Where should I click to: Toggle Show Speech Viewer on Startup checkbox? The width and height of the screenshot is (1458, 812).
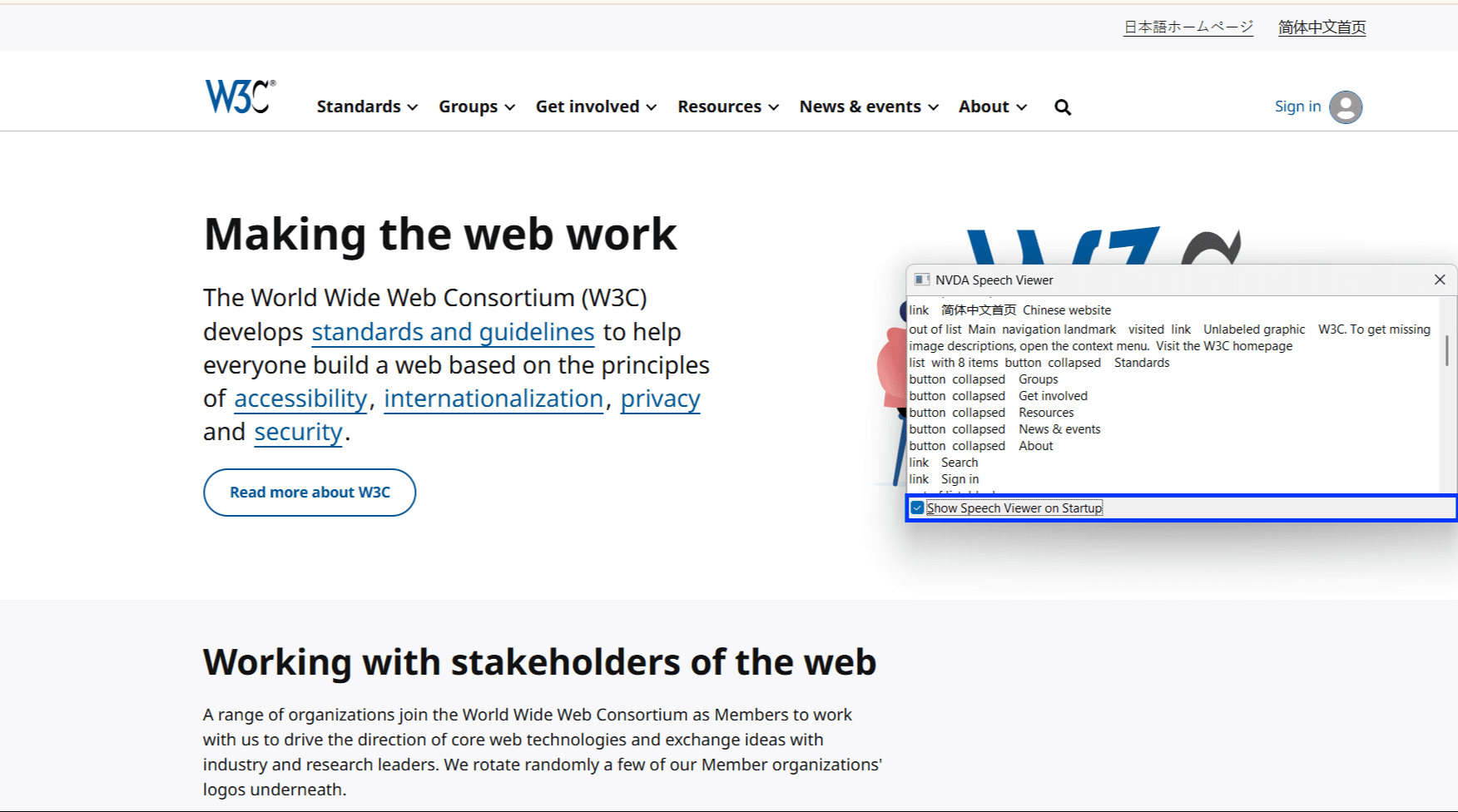[917, 508]
